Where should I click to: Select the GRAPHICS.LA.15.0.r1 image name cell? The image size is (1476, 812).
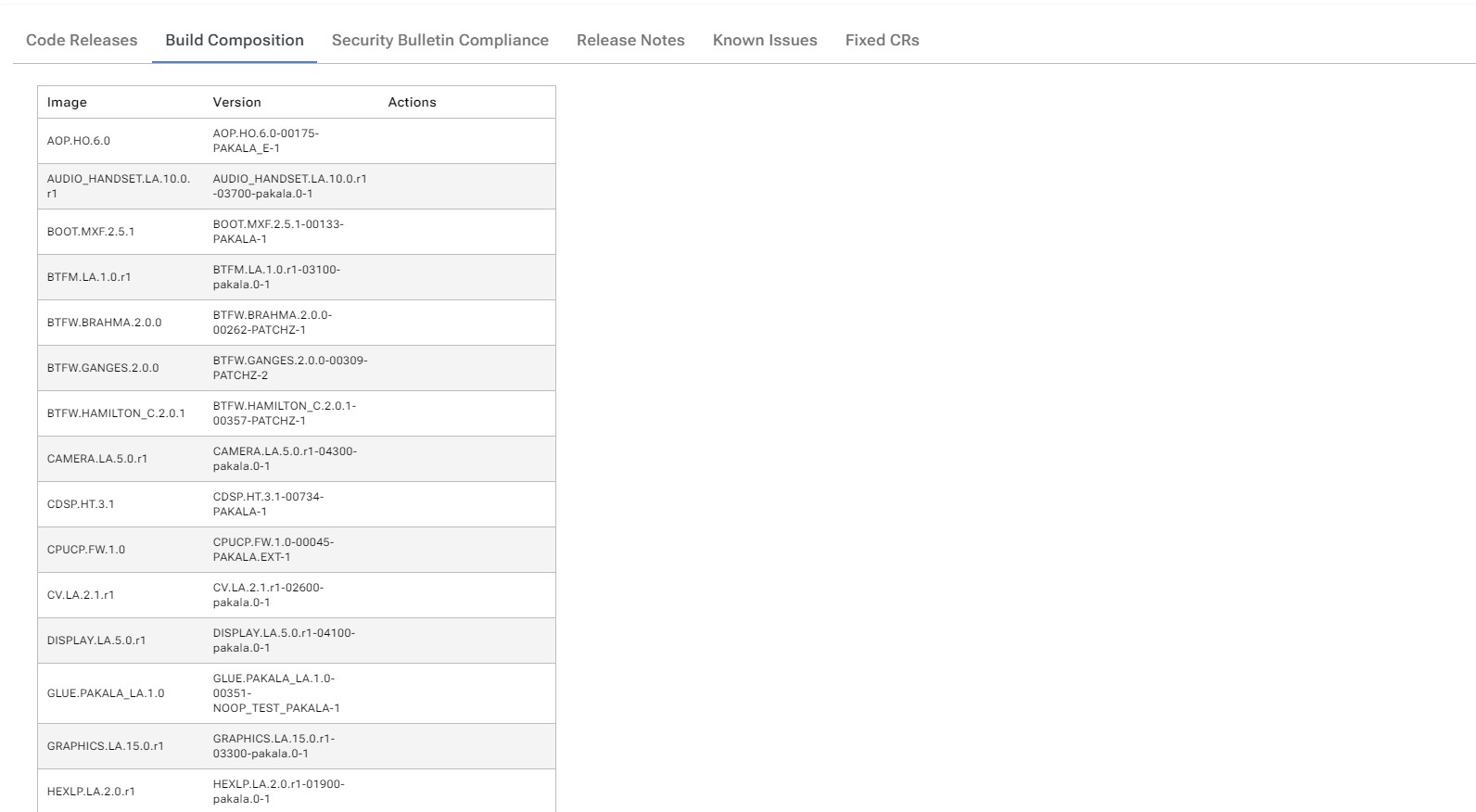(106, 746)
